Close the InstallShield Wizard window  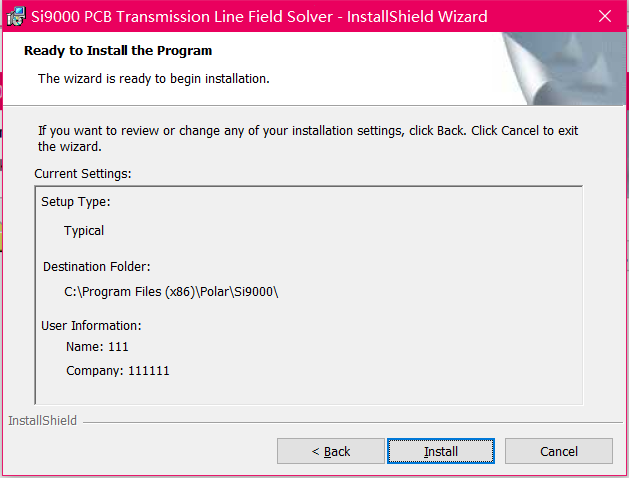(605, 16)
